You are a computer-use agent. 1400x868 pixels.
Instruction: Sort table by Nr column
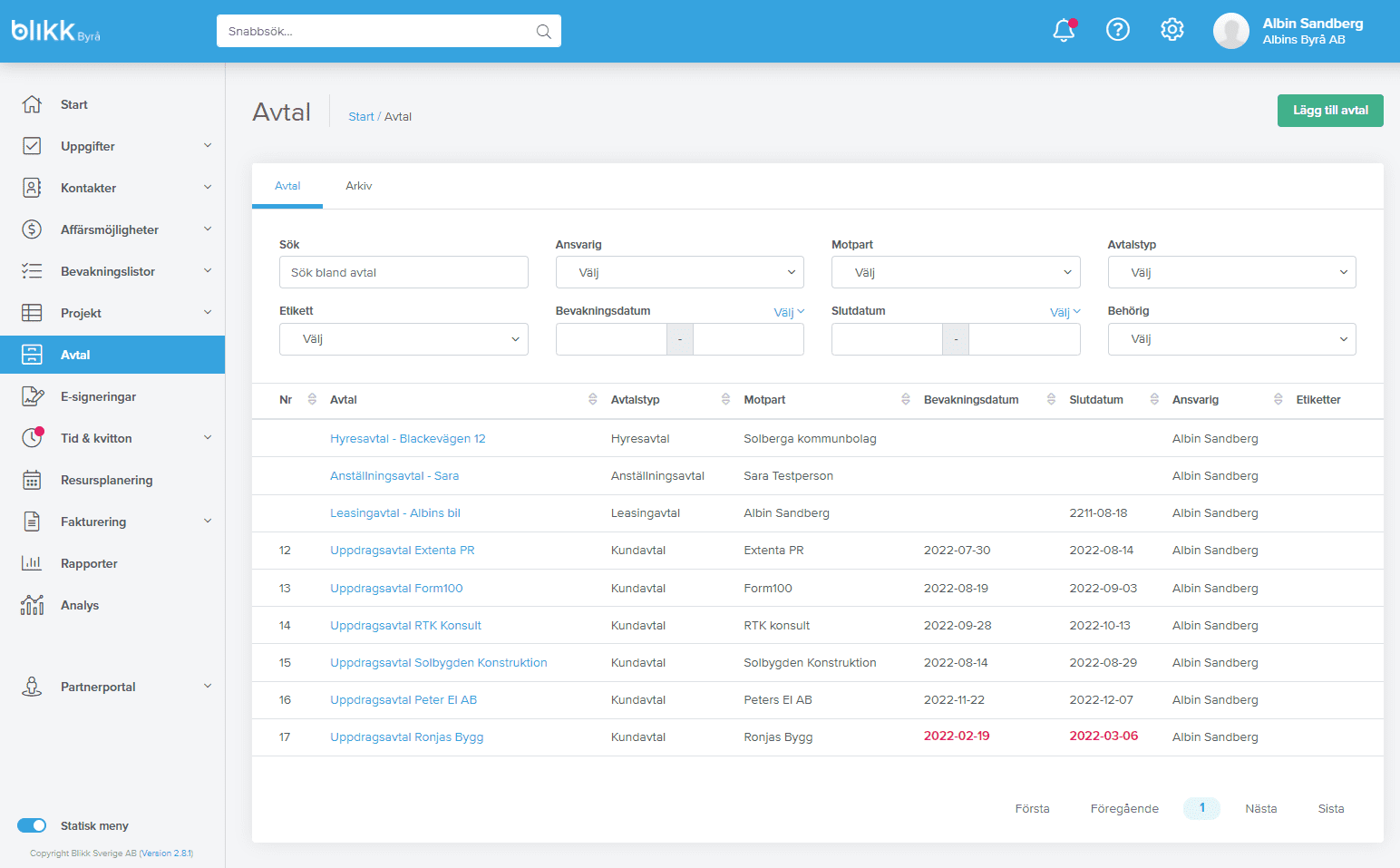point(312,400)
